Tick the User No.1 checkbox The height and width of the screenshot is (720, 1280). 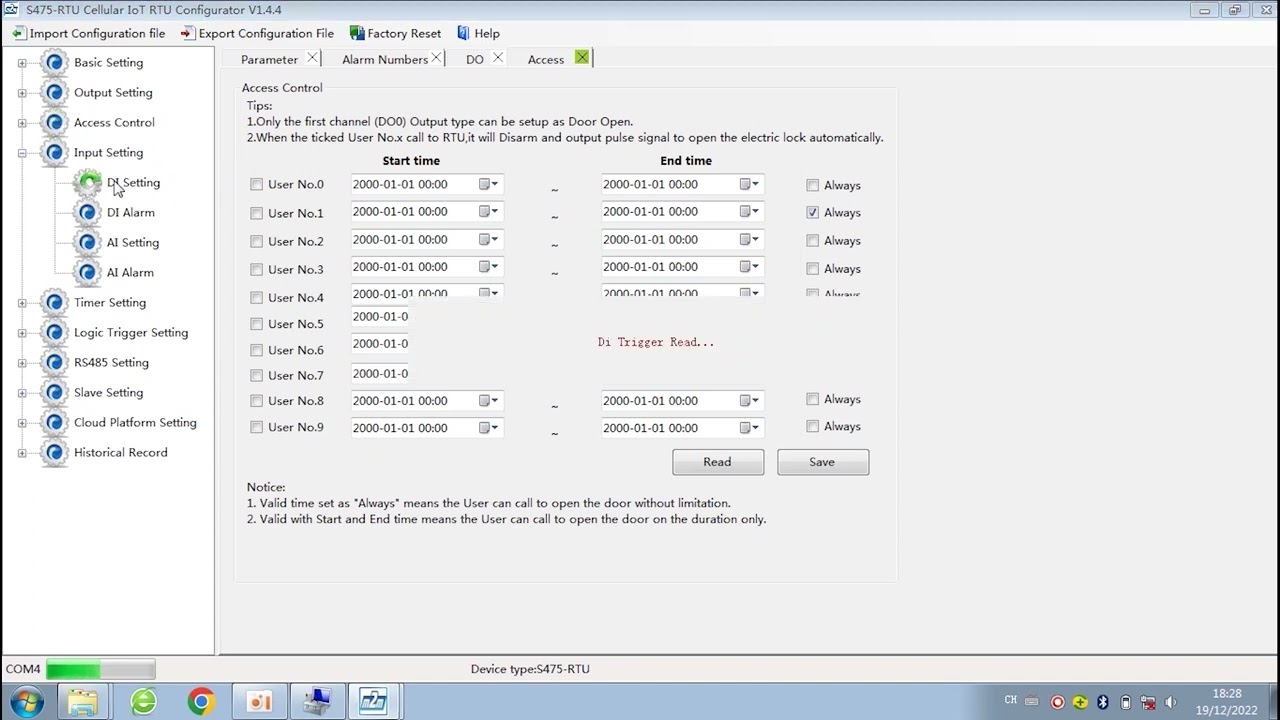click(257, 213)
